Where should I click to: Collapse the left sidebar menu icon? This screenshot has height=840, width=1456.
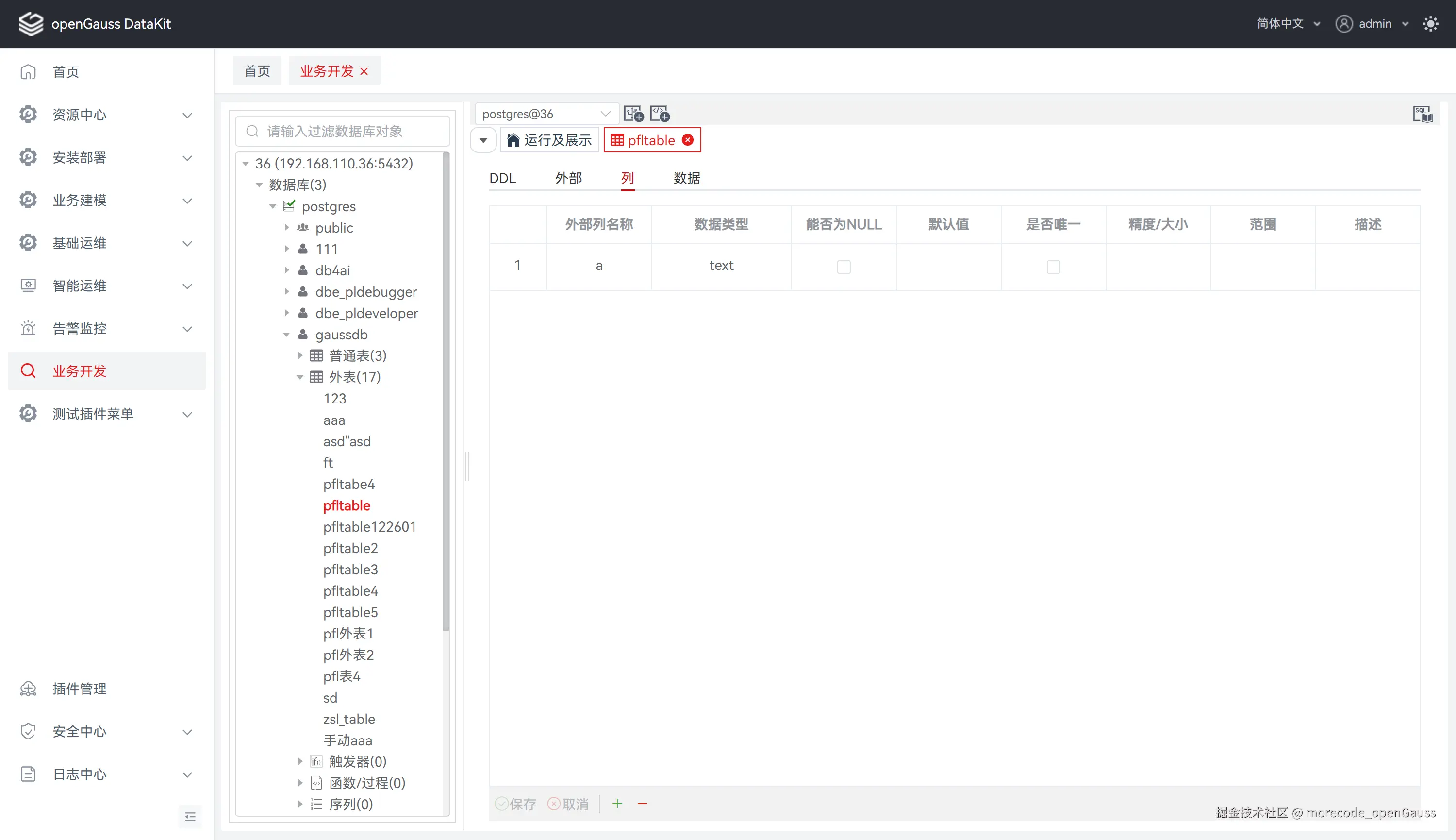pyautogui.click(x=190, y=816)
